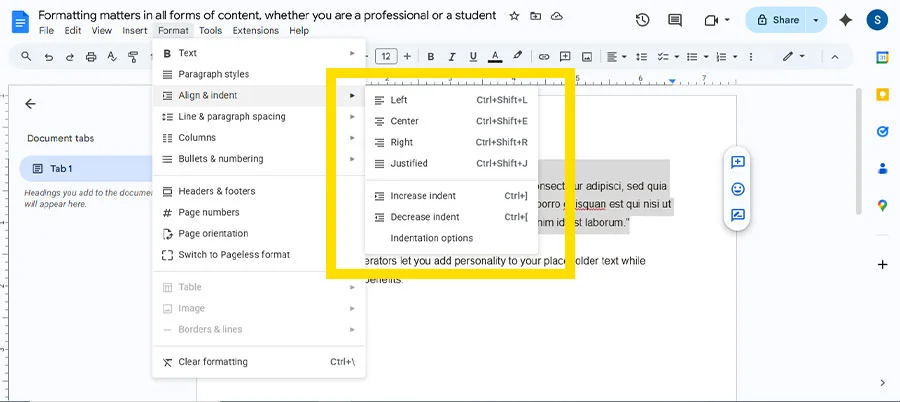The height and width of the screenshot is (402, 900).
Task: Expand the Columns submenu
Action: pyautogui.click(x=259, y=138)
